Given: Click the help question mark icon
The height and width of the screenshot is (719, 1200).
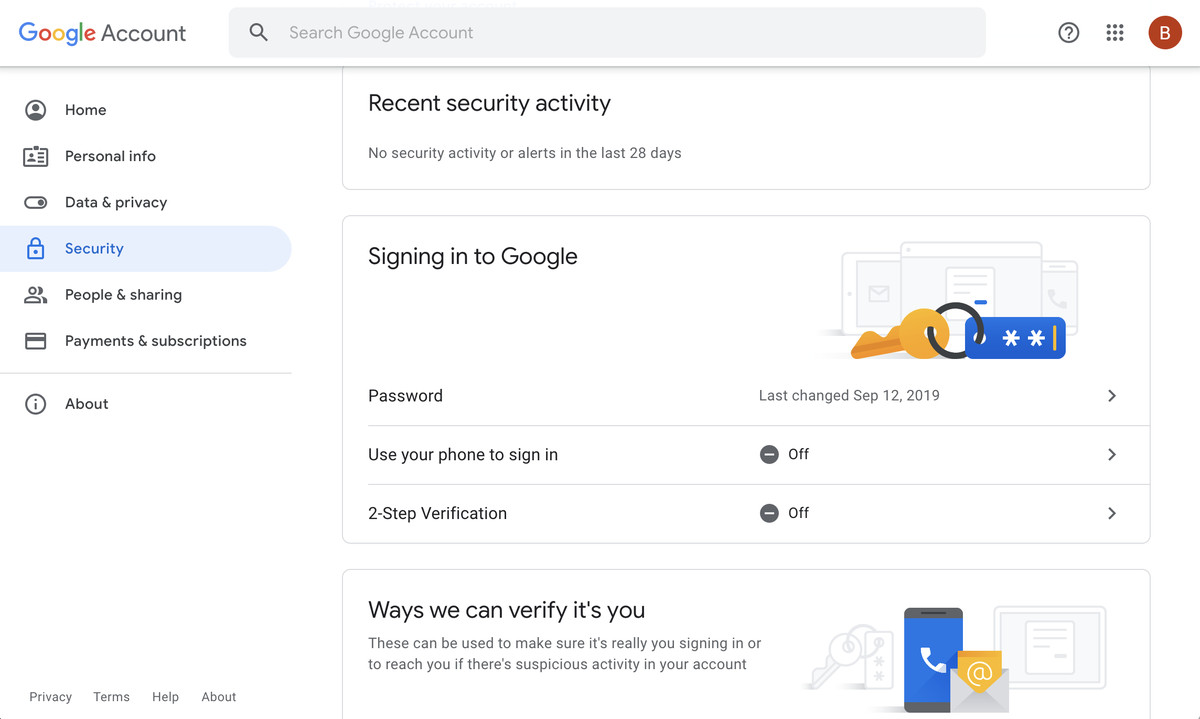Looking at the screenshot, I should 1068,33.
